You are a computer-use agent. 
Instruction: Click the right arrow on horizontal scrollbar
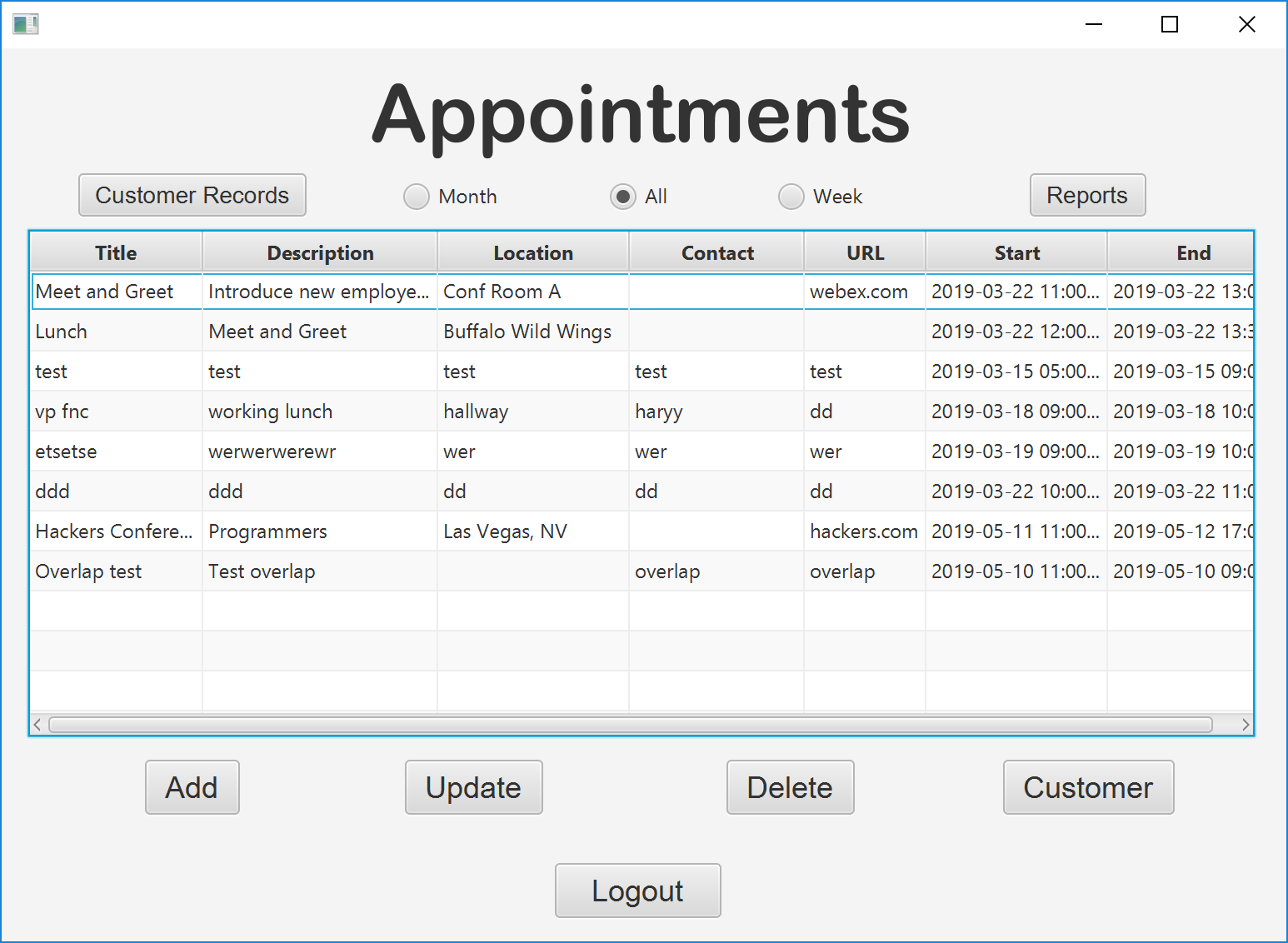[x=1245, y=724]
